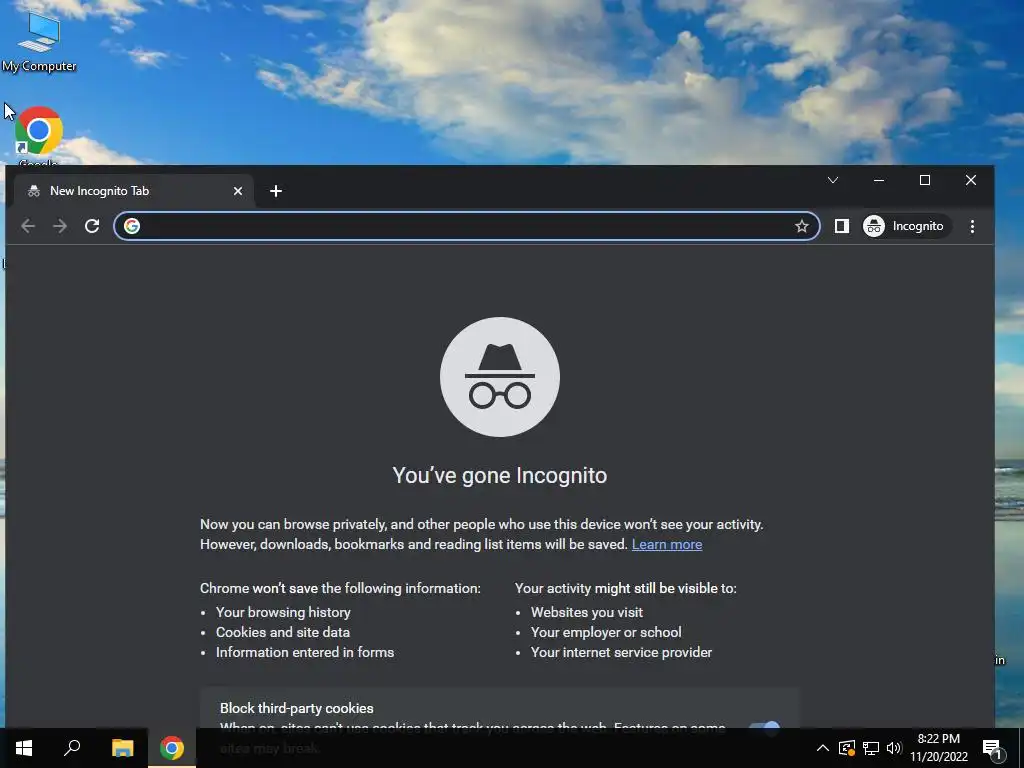The width and height of the screenshot is (1024, 768).
Task: Maximize the Chrome window
Action: [x=925, y=180]
